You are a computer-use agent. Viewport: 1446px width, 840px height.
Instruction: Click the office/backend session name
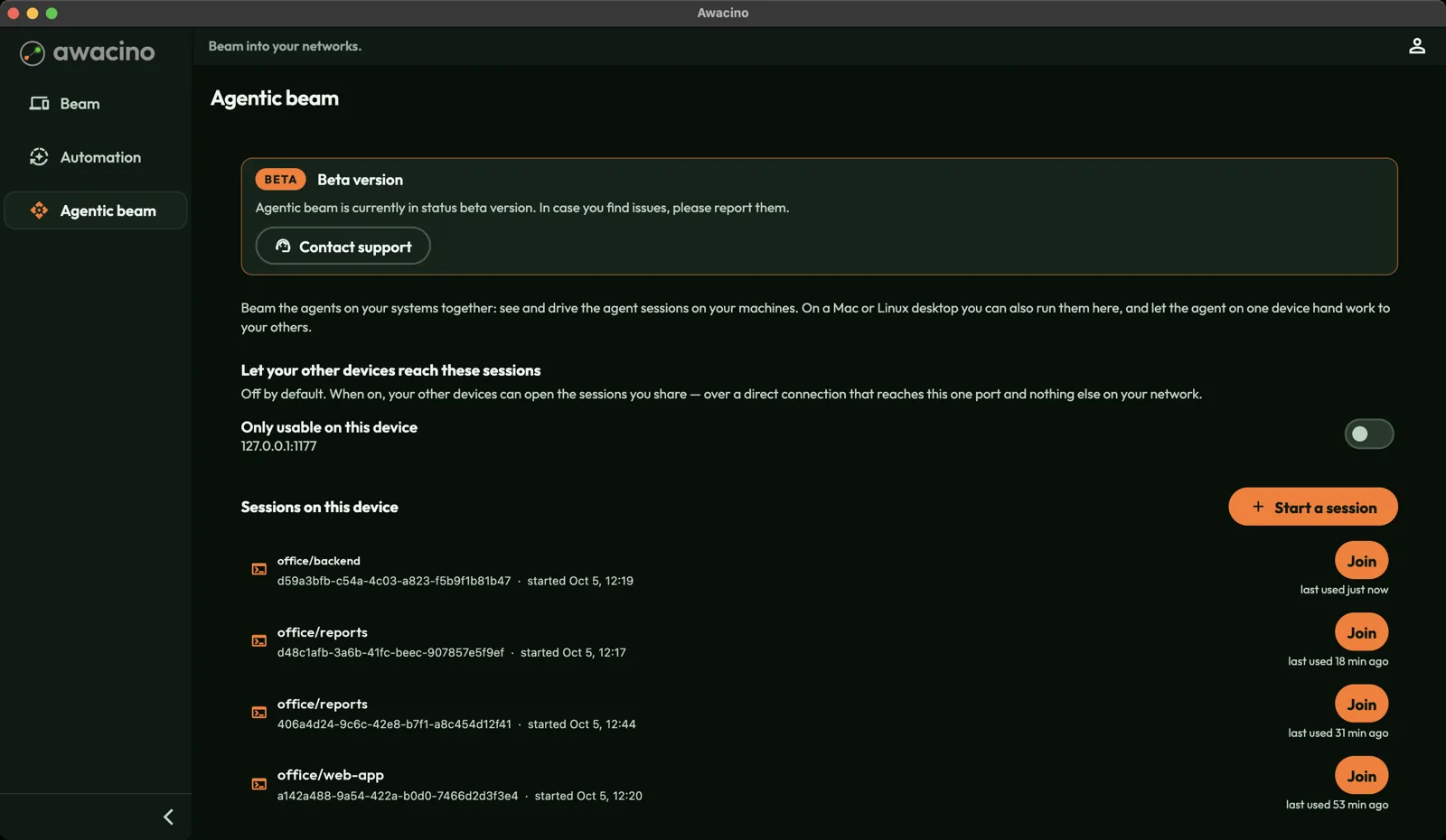click(318, 561)
